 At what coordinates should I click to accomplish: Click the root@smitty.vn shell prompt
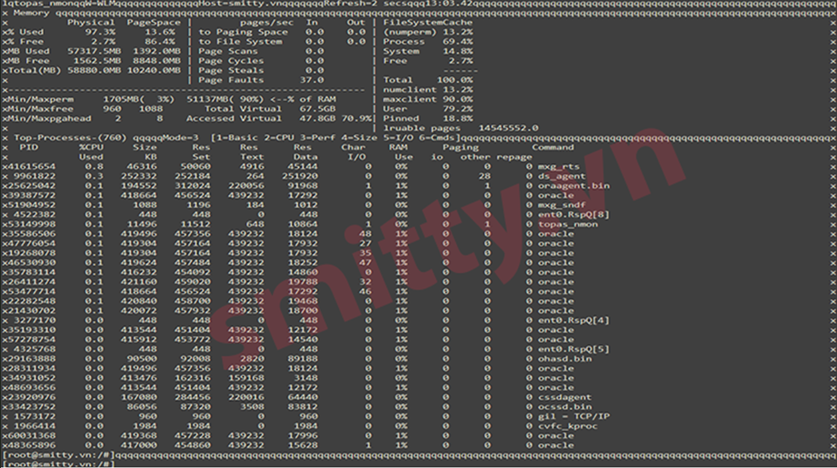click(x=59, y=455)
